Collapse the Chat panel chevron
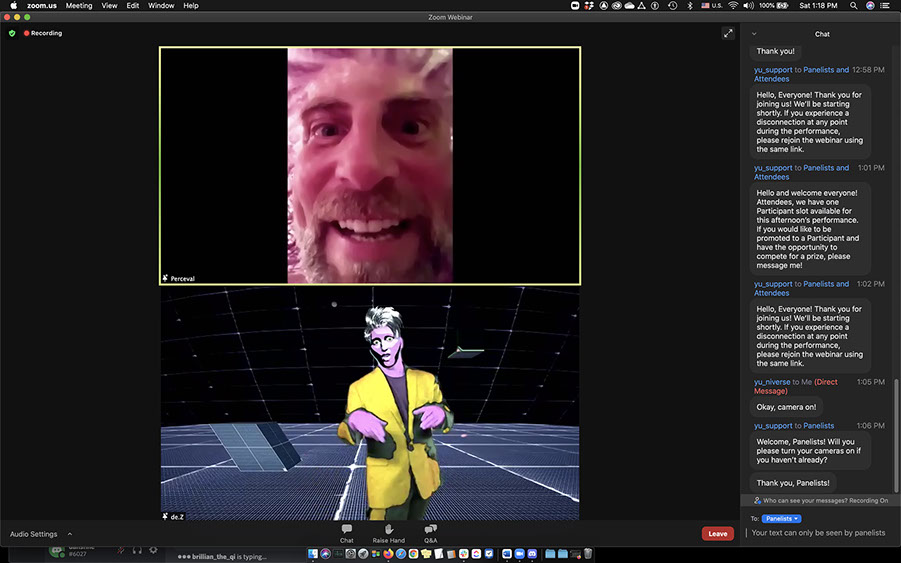This screenshot has height=563, width=901. click(x=754, y=34)
